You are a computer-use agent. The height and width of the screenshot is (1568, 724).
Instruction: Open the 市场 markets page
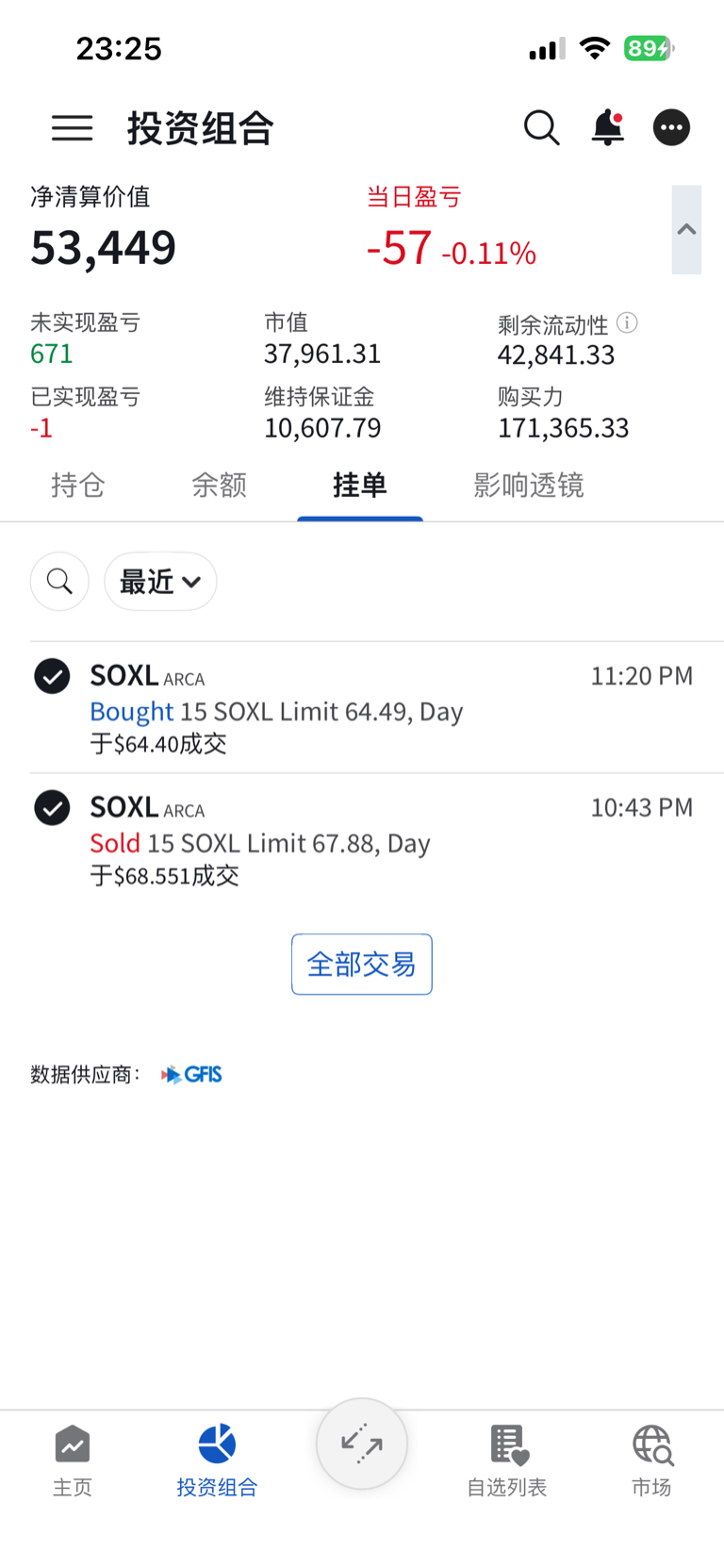click(651, 1460)
